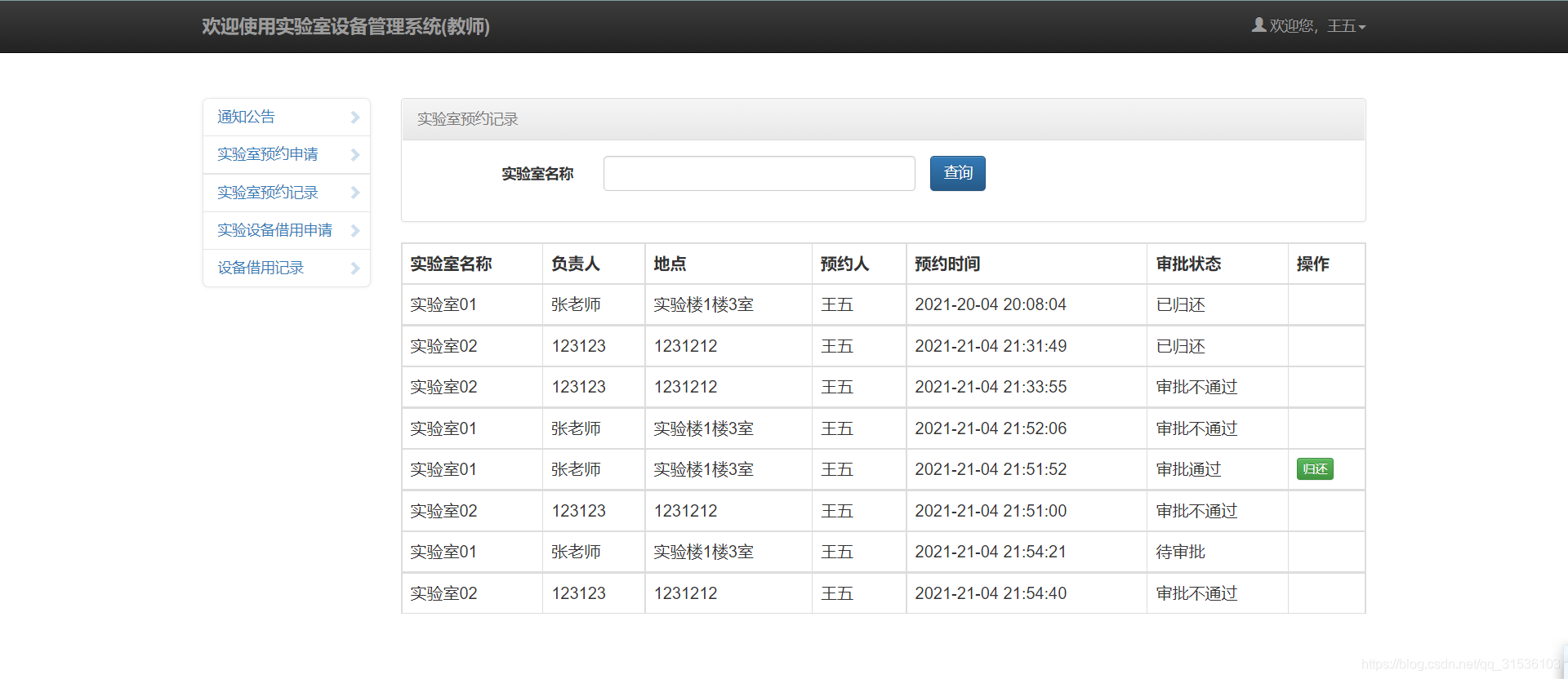Open 设备借用记录 in the sidebar
The width and height of the screenshot is (1568, 679).
click(287, 268)
